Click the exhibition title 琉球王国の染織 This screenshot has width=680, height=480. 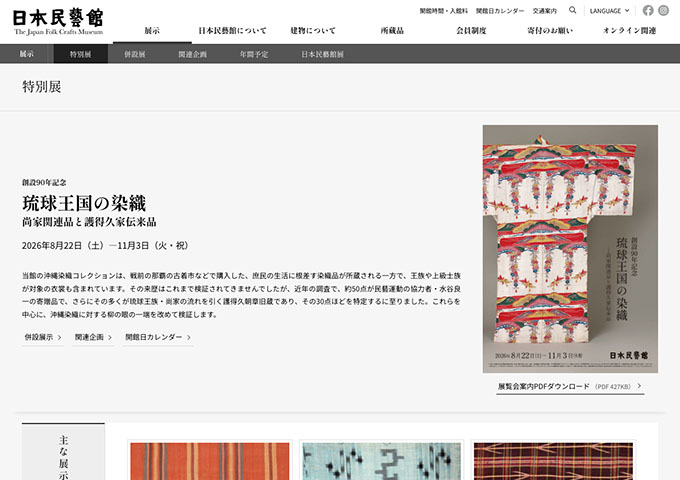(84, 203)
